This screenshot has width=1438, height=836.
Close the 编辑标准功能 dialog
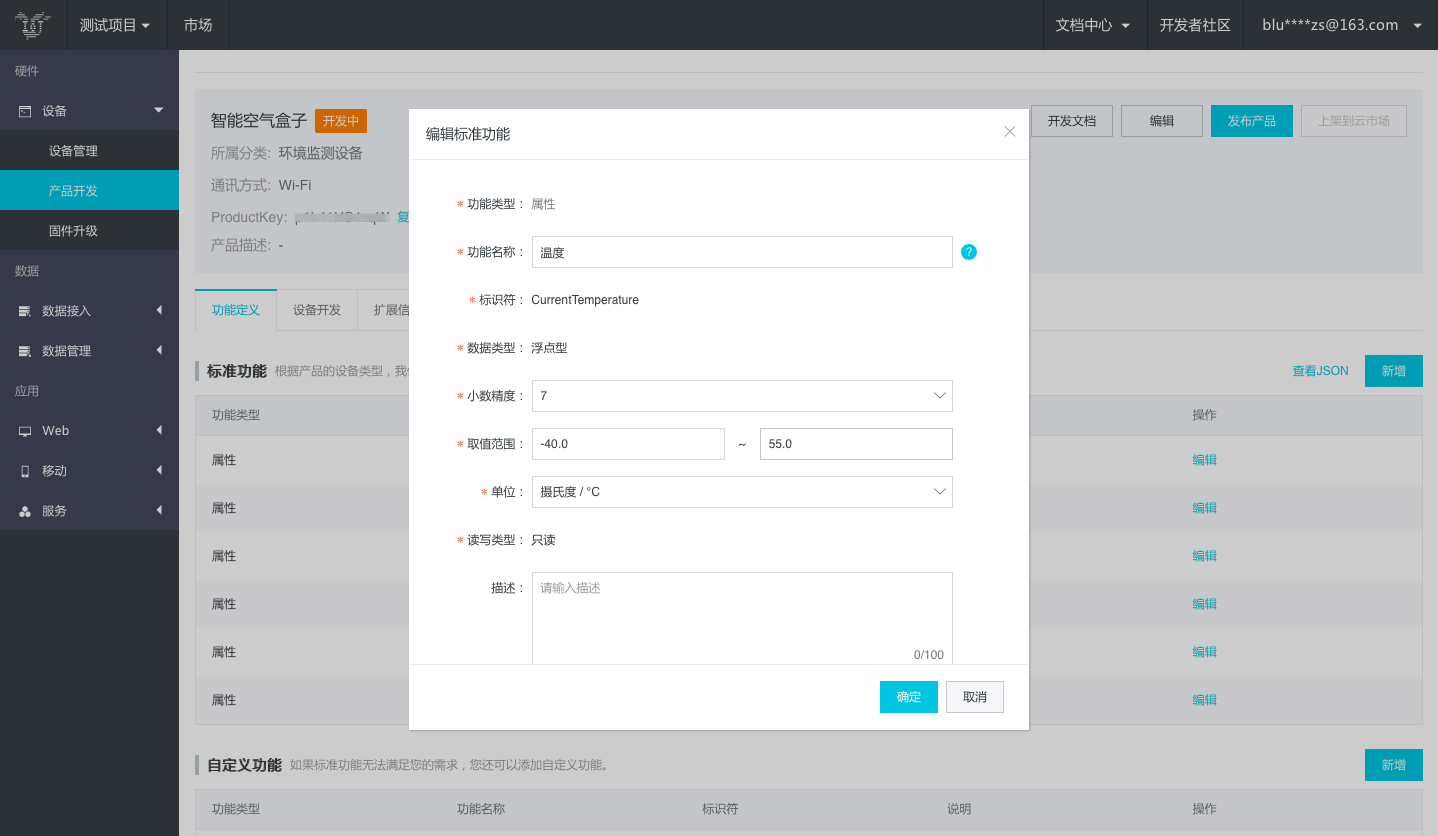coord(1010,132)
